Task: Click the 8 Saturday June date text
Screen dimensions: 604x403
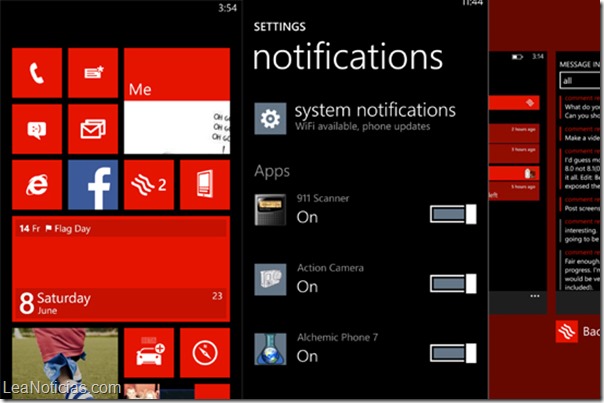Action: [55, 303]
